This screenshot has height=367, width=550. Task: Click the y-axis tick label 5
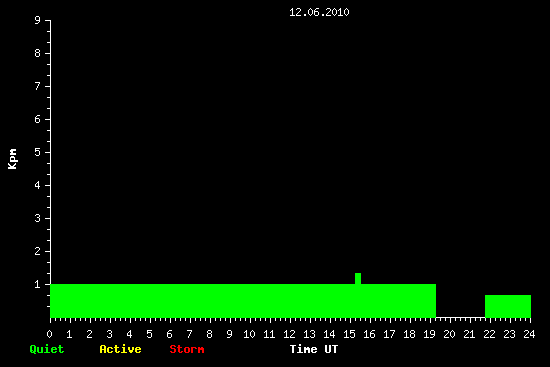click(38, 152)
